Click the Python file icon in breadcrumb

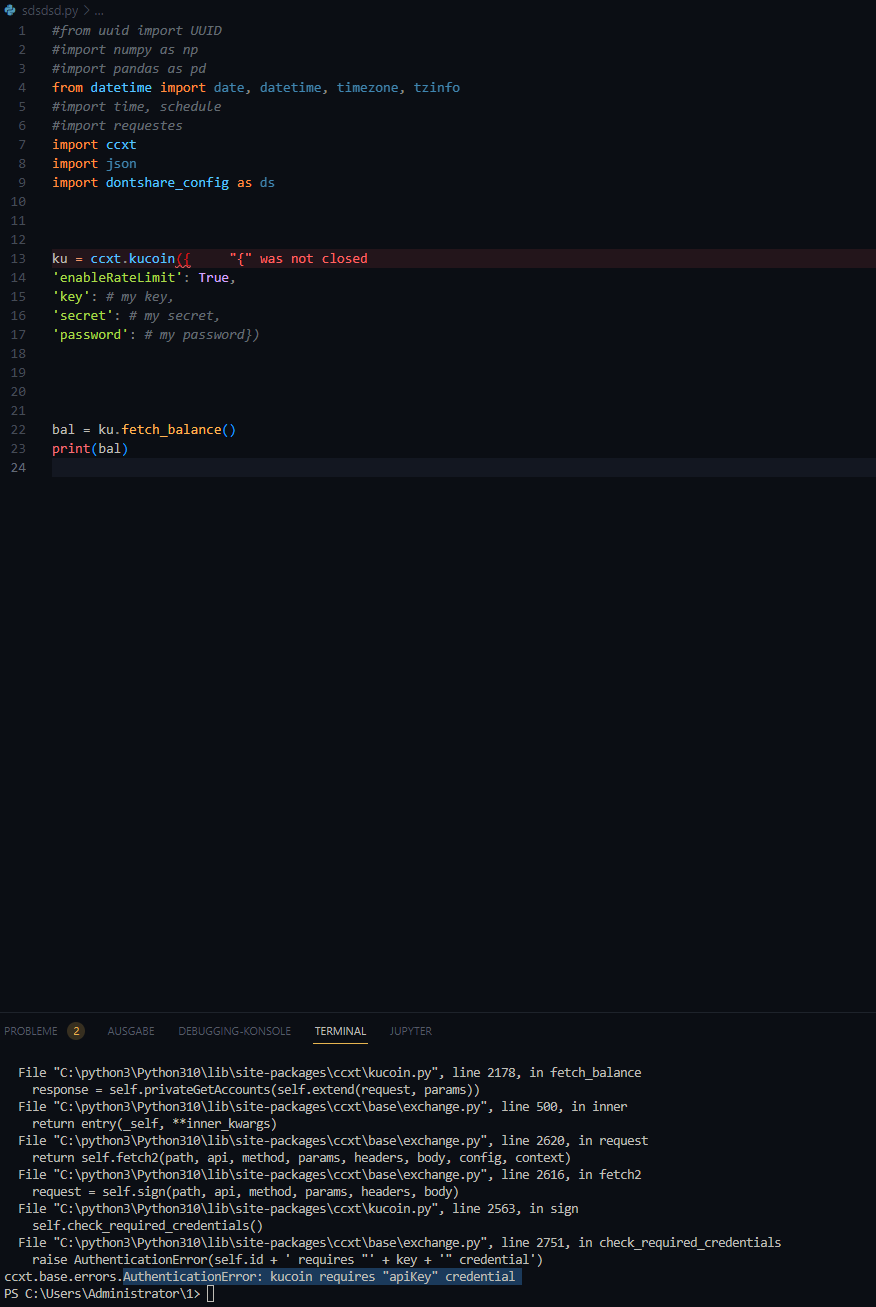click(10, 10)
